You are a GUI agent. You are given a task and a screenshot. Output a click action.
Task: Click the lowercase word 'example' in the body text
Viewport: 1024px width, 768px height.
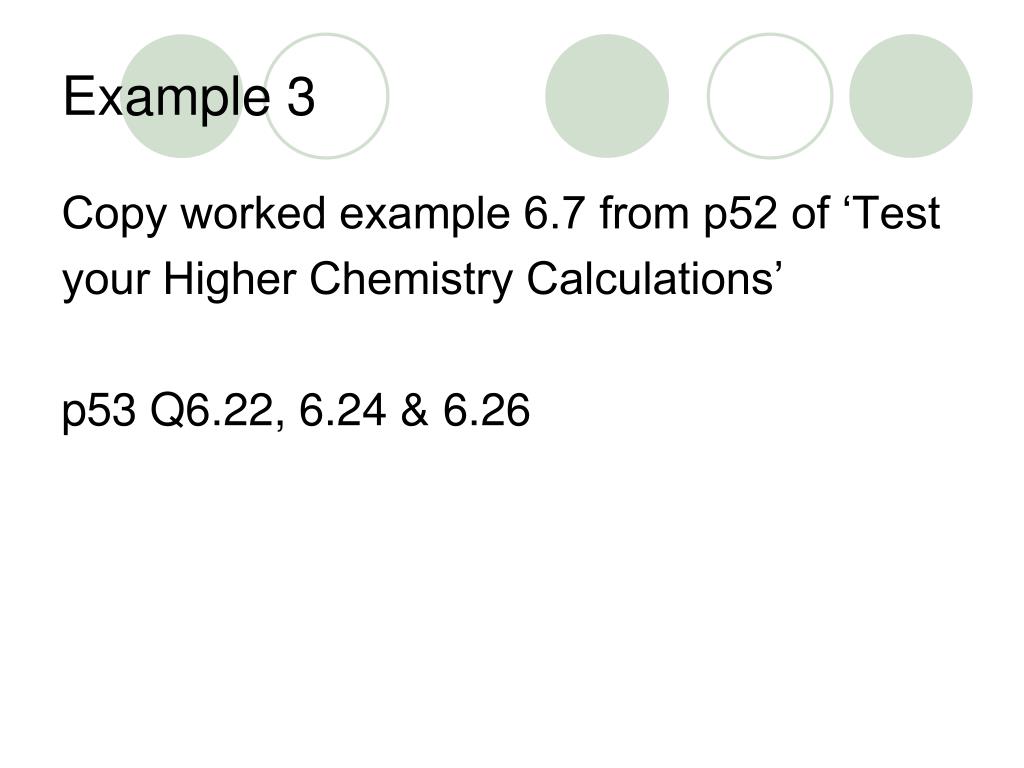(x=424, y=216)
